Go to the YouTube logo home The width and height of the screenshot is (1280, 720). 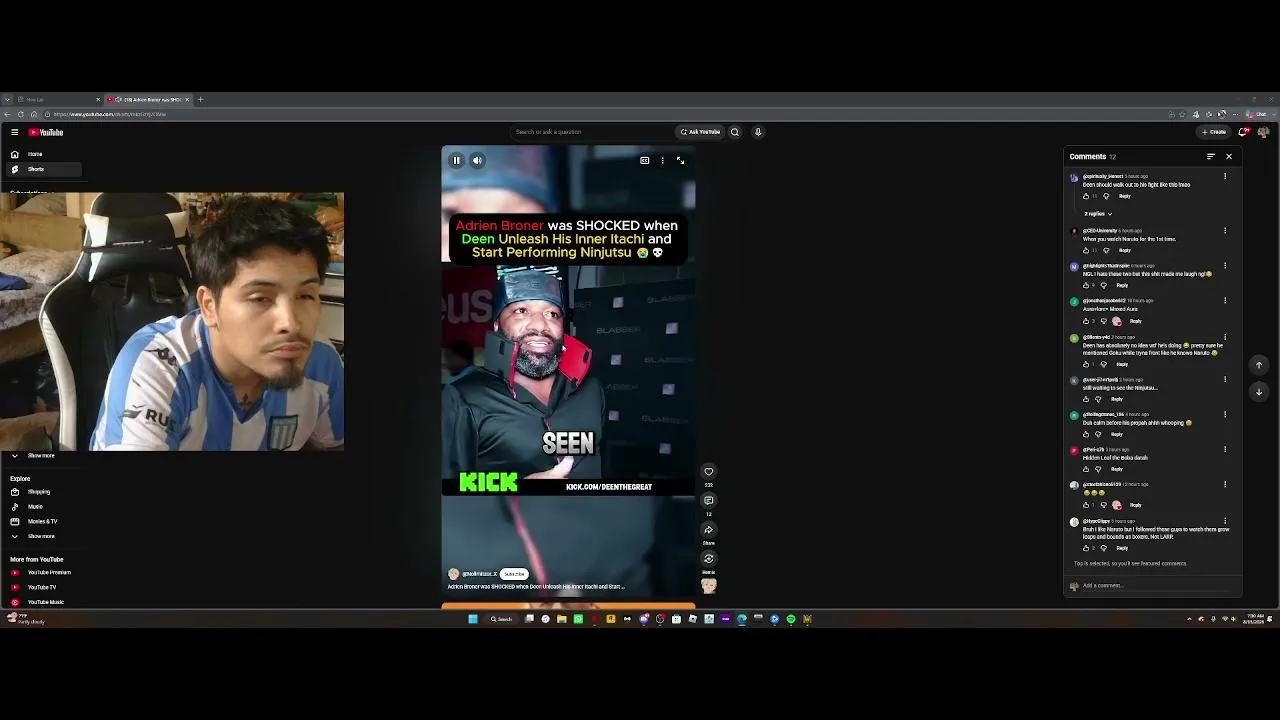pyautogui.click(x=46, y=132)
